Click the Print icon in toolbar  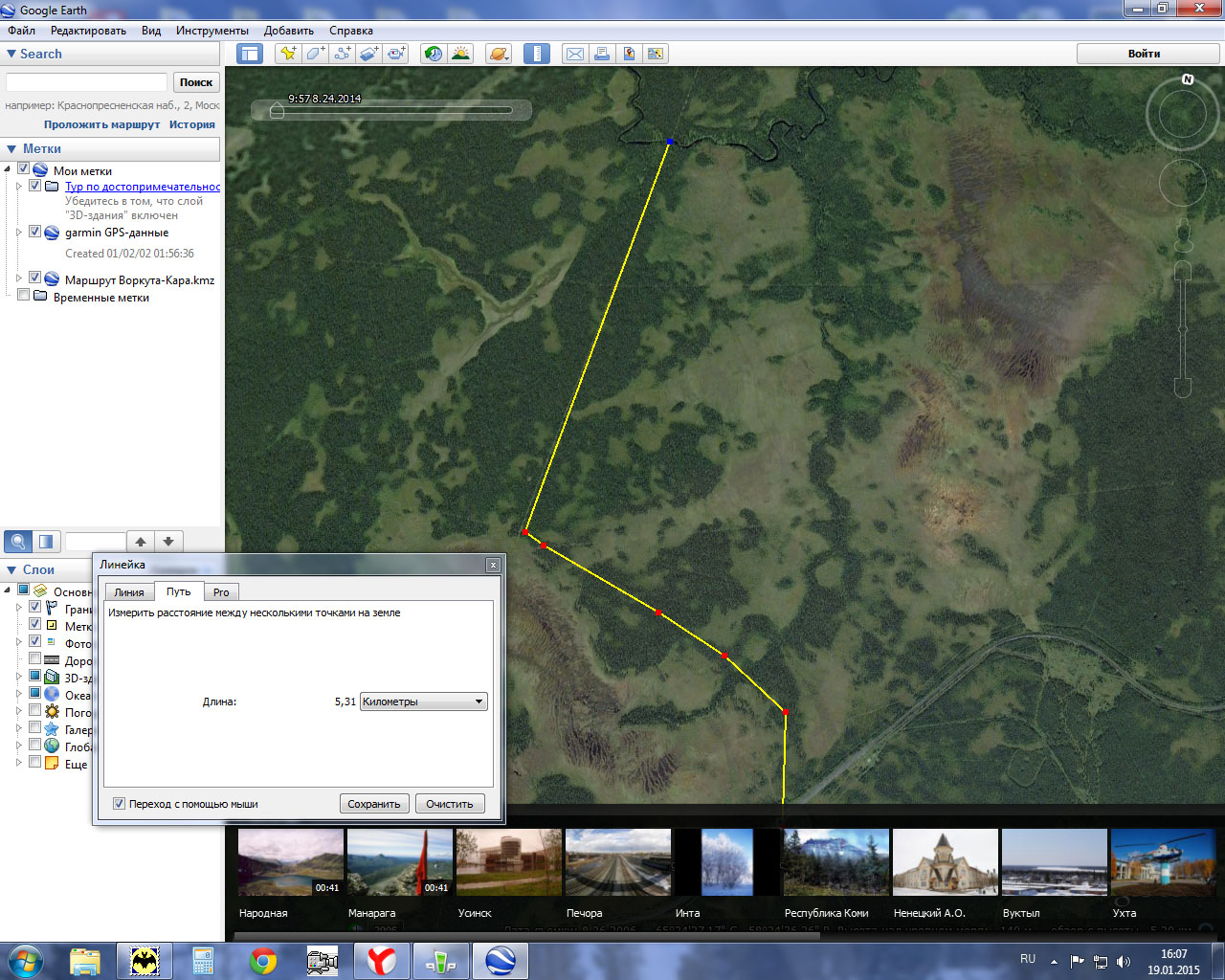coord(602,54)
